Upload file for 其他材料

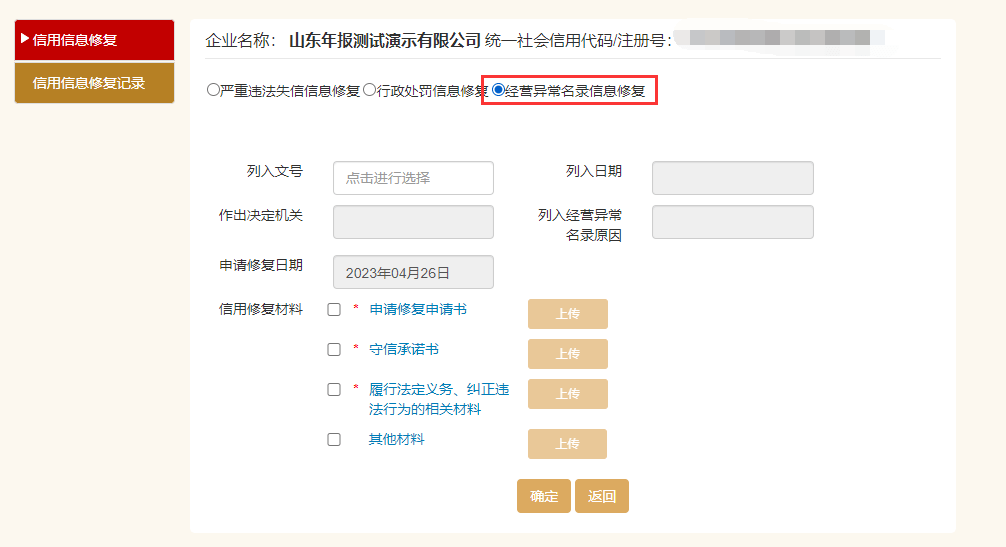click(x=567, y=444)
